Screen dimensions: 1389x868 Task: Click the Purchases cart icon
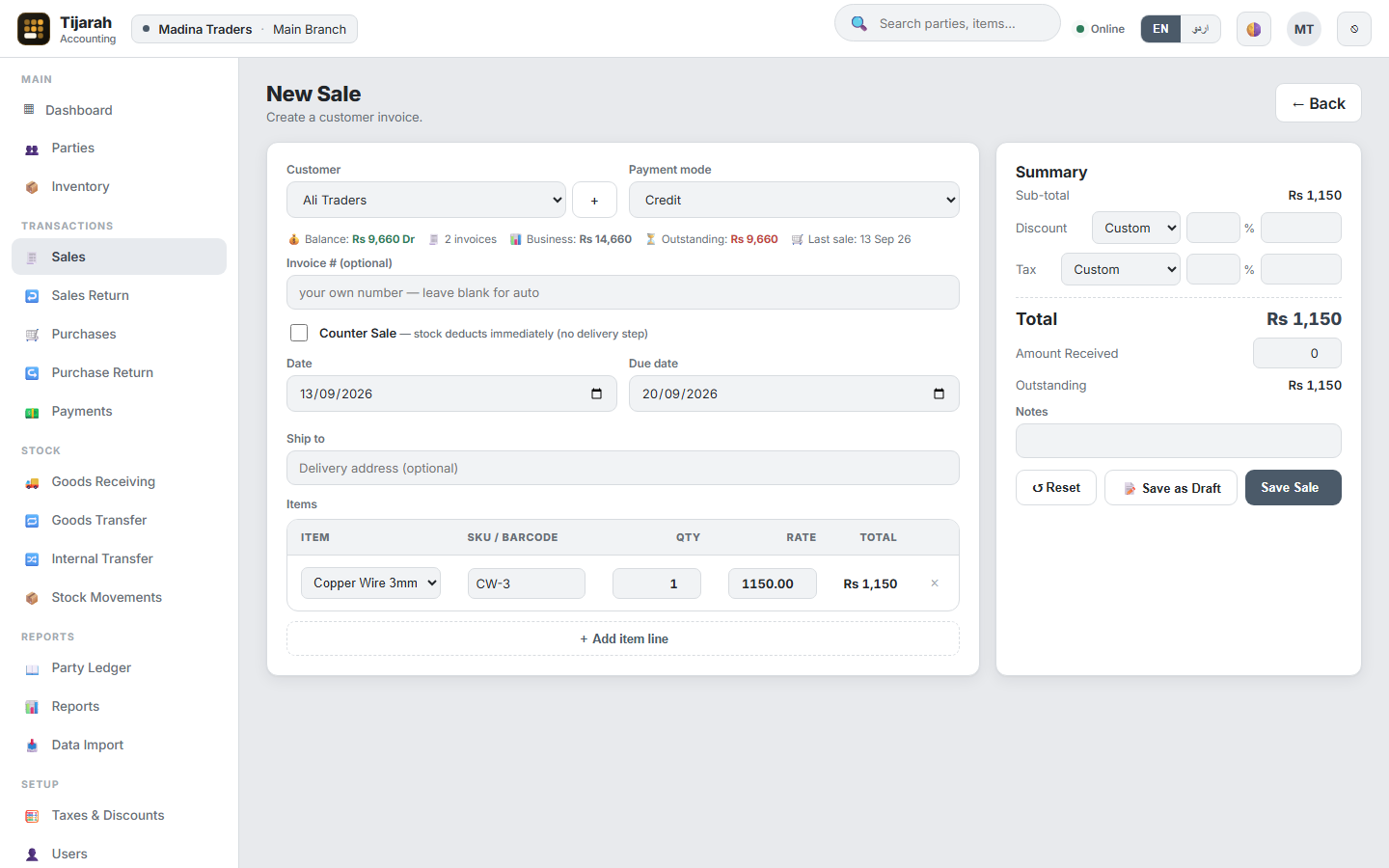click(x=32, y=335)
